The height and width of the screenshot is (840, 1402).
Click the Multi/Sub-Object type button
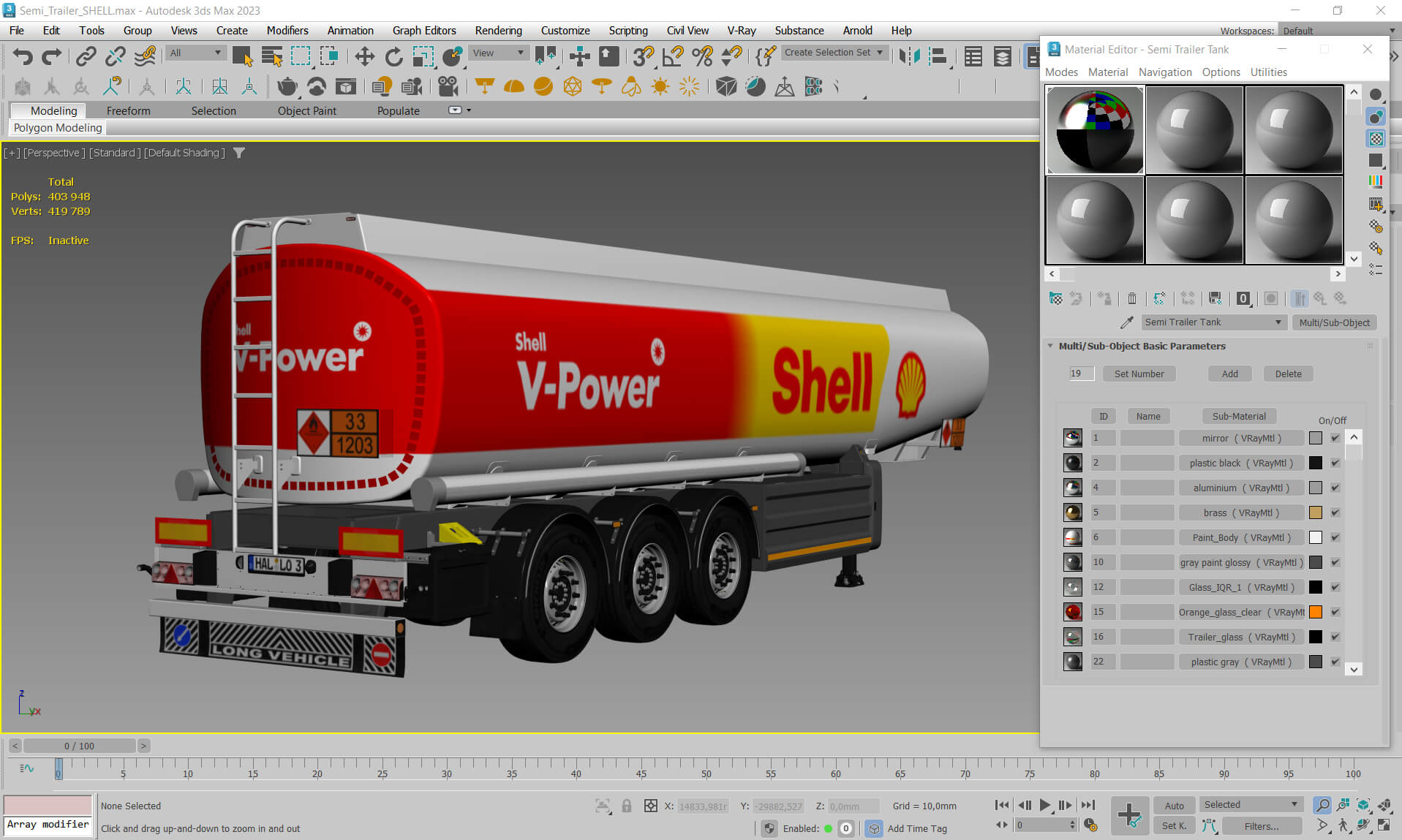pyautogui.click(x=1334, y=322)
